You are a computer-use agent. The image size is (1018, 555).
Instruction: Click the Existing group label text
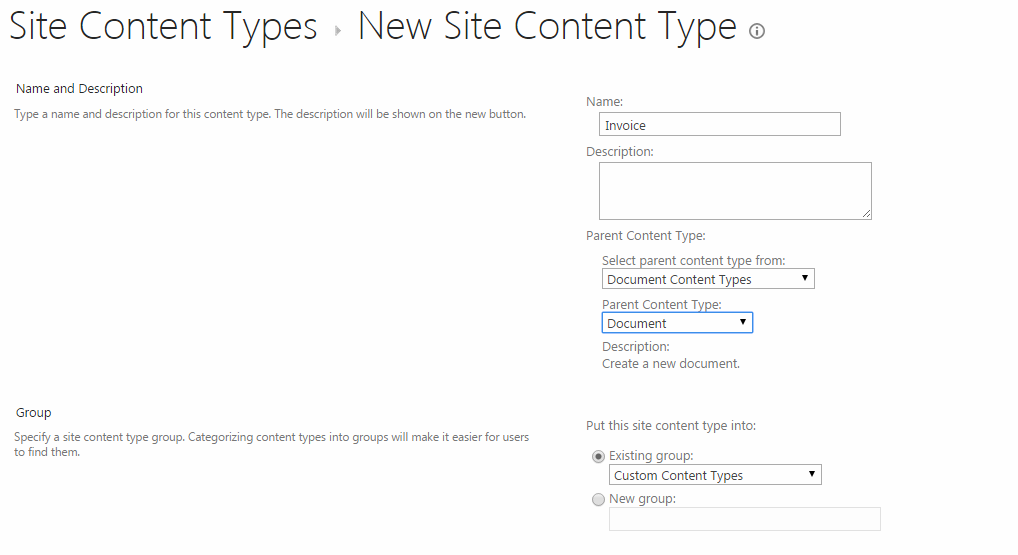[x=651, y=456]
